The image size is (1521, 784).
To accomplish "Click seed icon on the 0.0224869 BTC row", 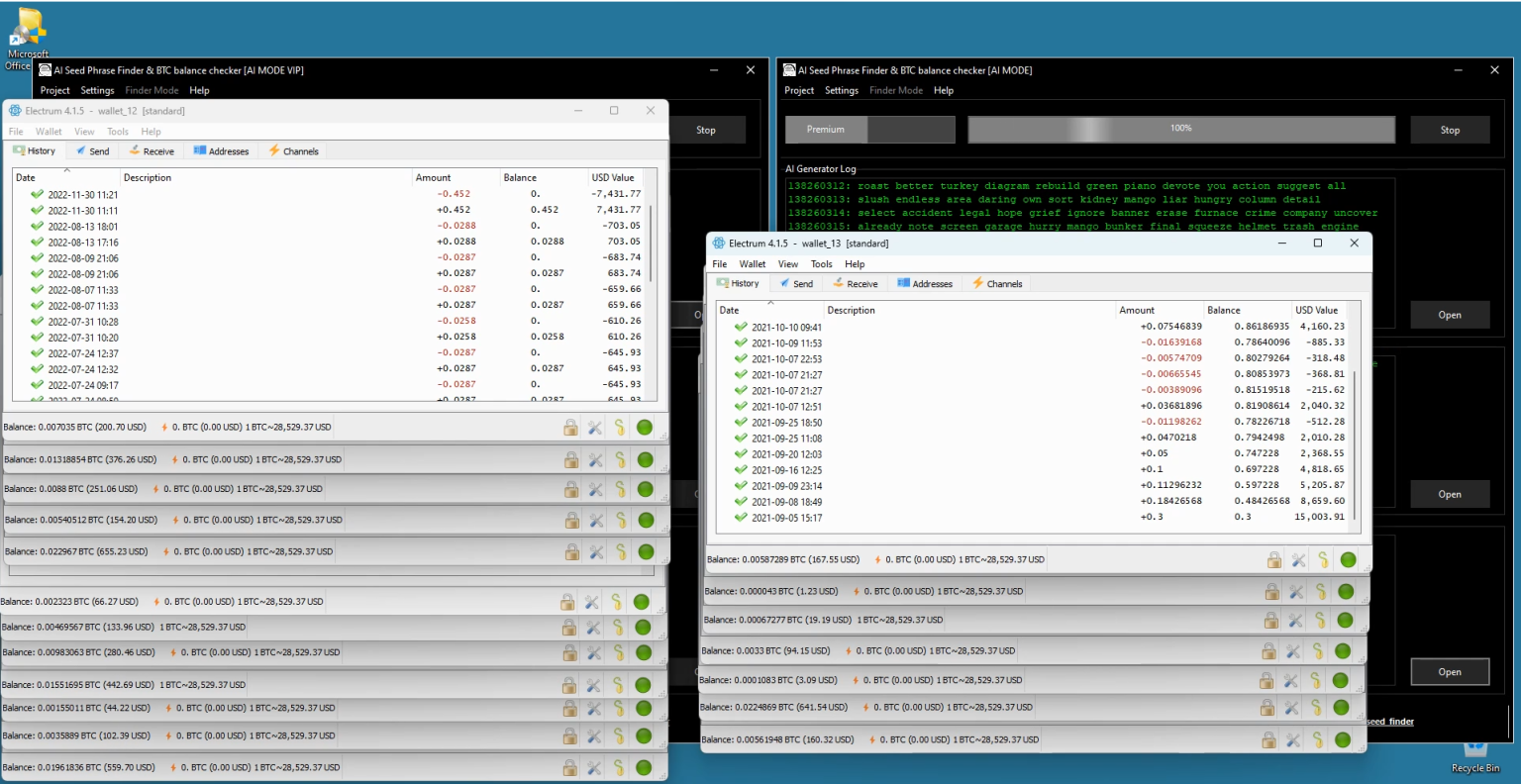I will tap(1316, 708).
